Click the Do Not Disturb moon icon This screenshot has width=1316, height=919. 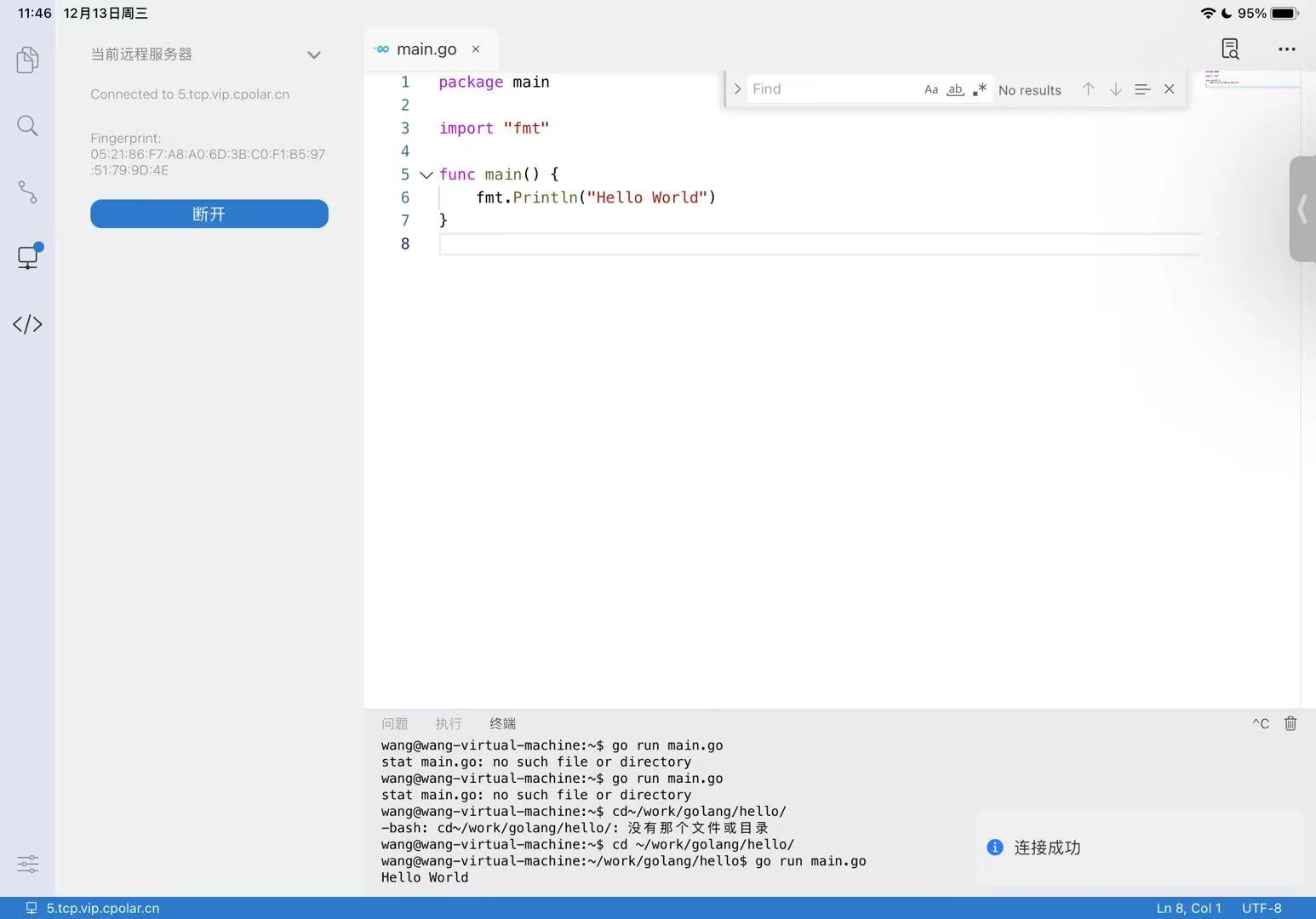(1227, 13)
